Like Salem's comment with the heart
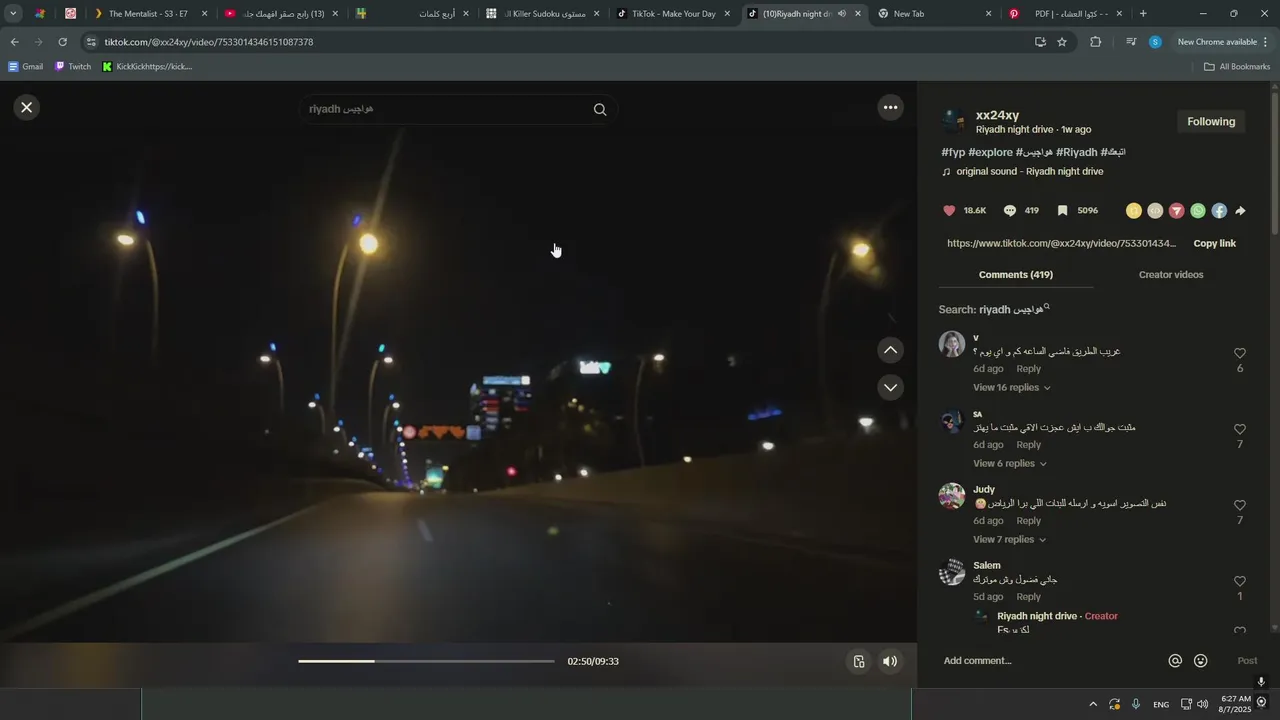The width and height of the screenshot is (1280, 720). pyautogui.click(x=1240, y=582)
